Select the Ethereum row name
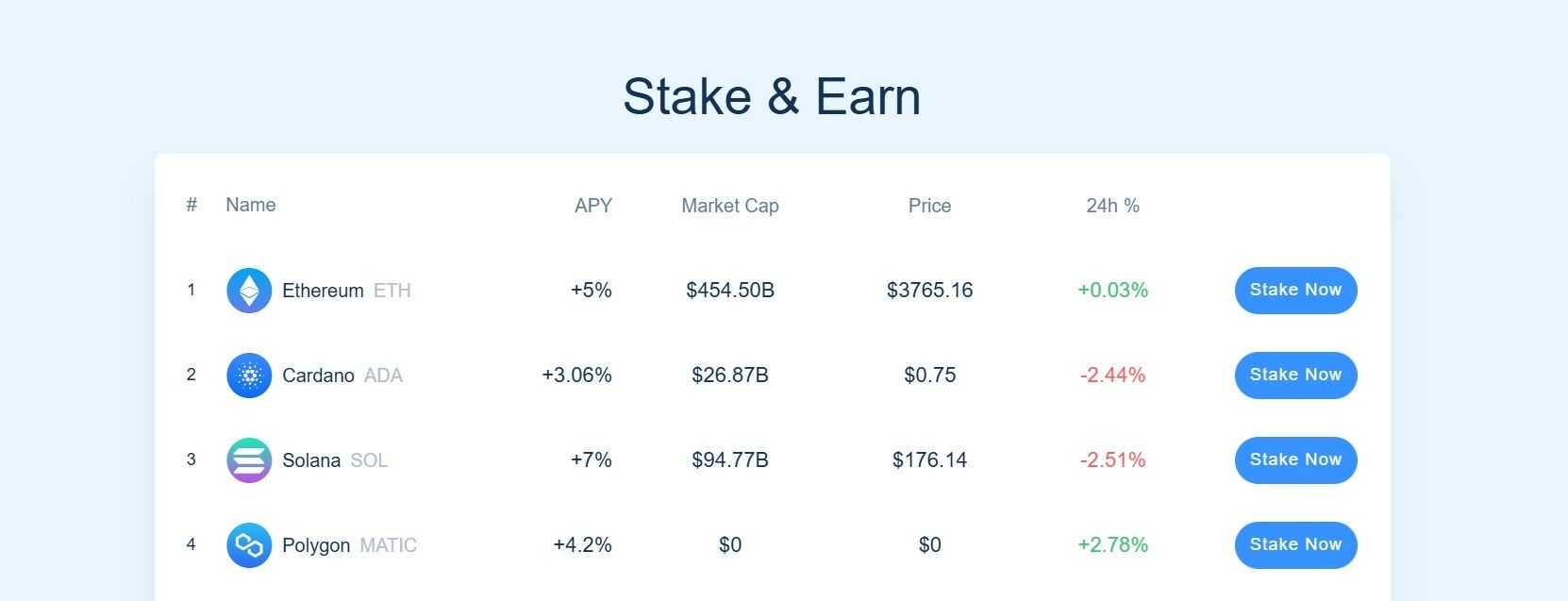 pos(323,291)
